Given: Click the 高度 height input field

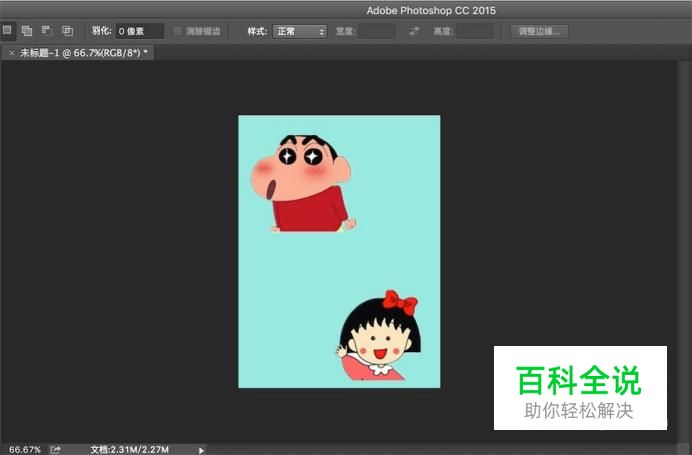Looking at the screenshot, I should (x=474, y=31).
